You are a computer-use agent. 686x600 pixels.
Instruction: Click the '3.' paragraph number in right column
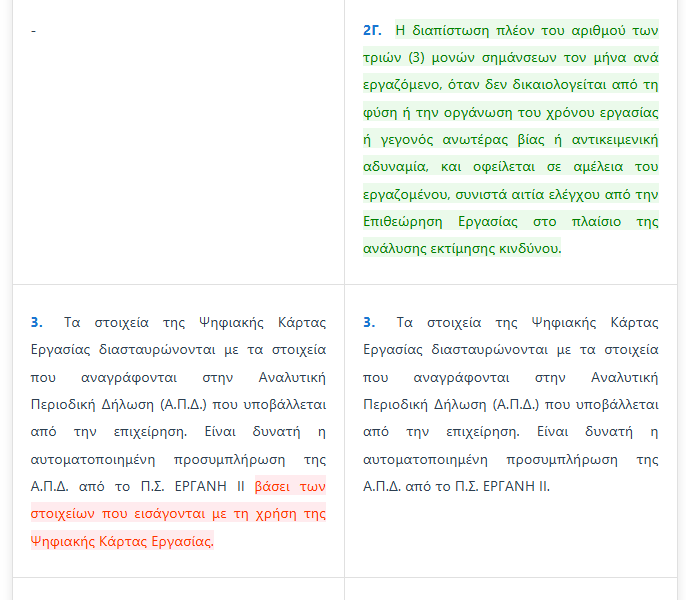(369, 322)
